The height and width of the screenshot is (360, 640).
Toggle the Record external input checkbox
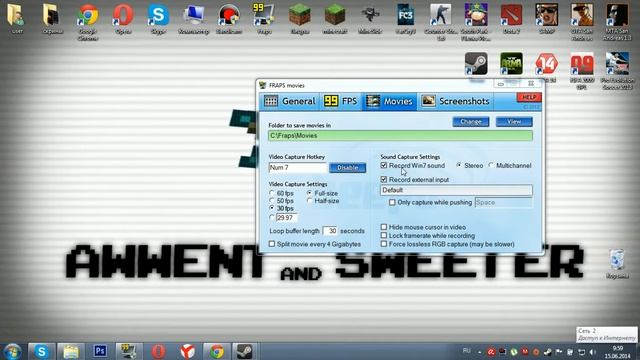pyautogui.click(x=384, y=180)
